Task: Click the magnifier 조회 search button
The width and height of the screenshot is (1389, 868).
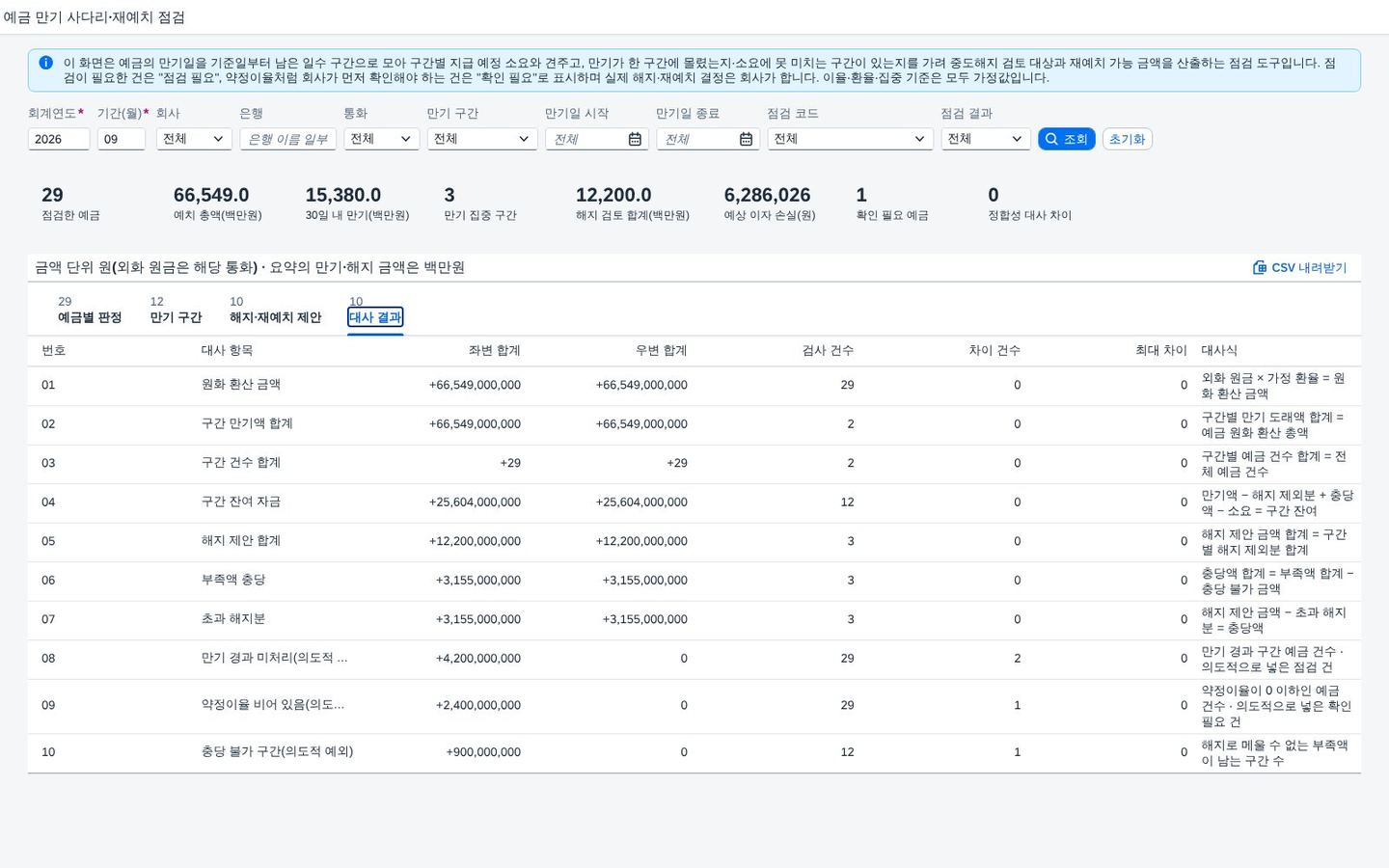Action: [1066, 139]
